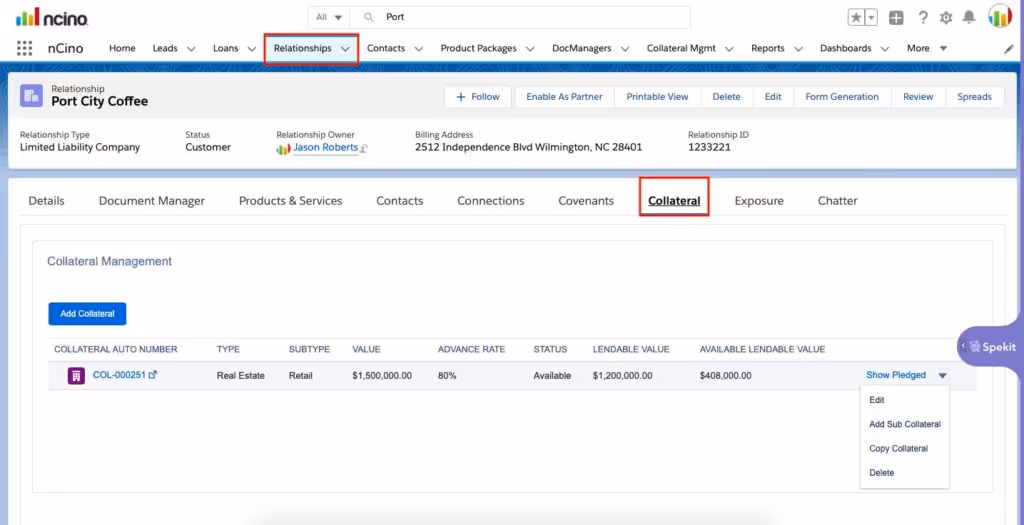Open the All search scope dropdown

pyautogui.click(x=329, y=17)
